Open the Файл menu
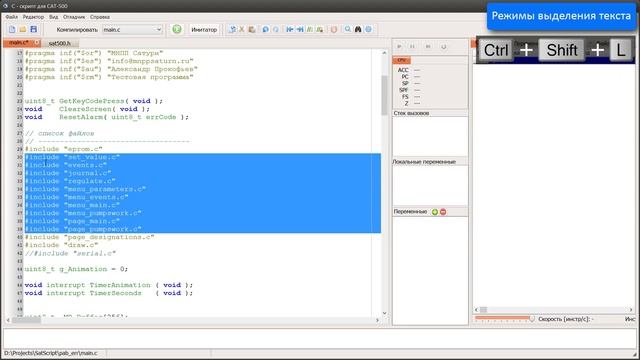Viewport: 640px width, 360px height. [11, 17]
